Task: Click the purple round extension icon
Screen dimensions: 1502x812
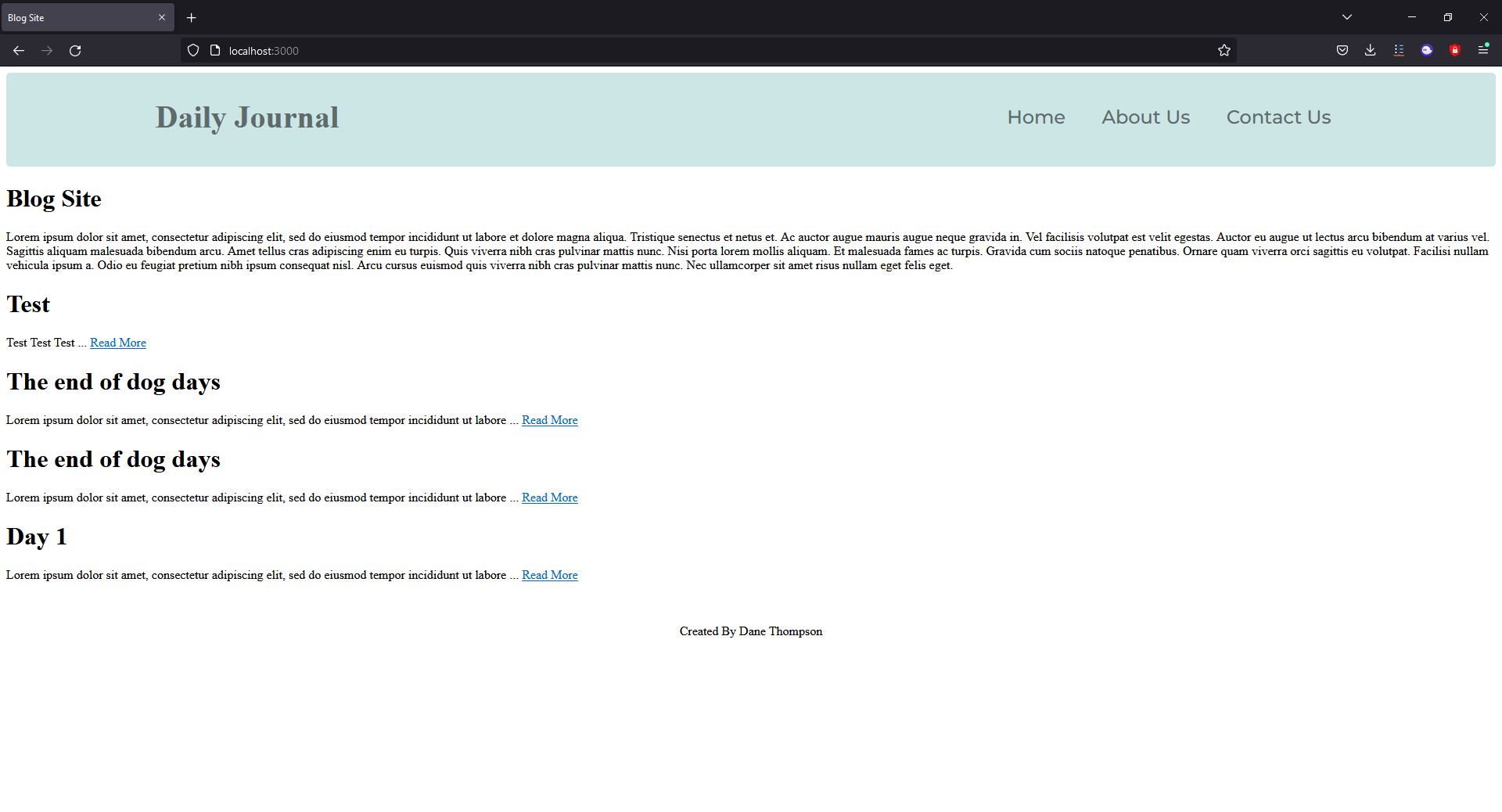Action: click(x=1427, y=51)
